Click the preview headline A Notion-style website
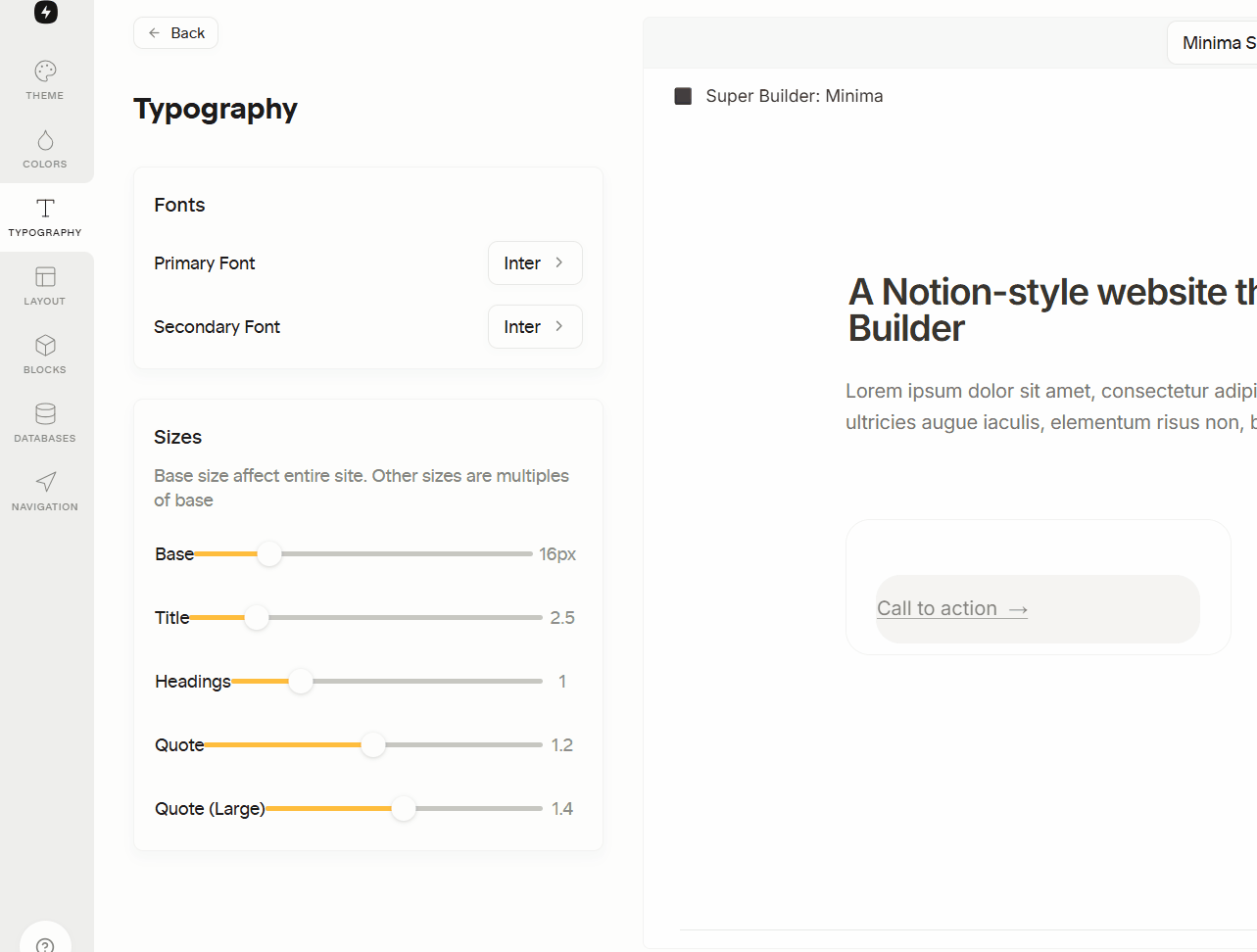Screen dimensions: 1257x952 [x=1052, y=309]
